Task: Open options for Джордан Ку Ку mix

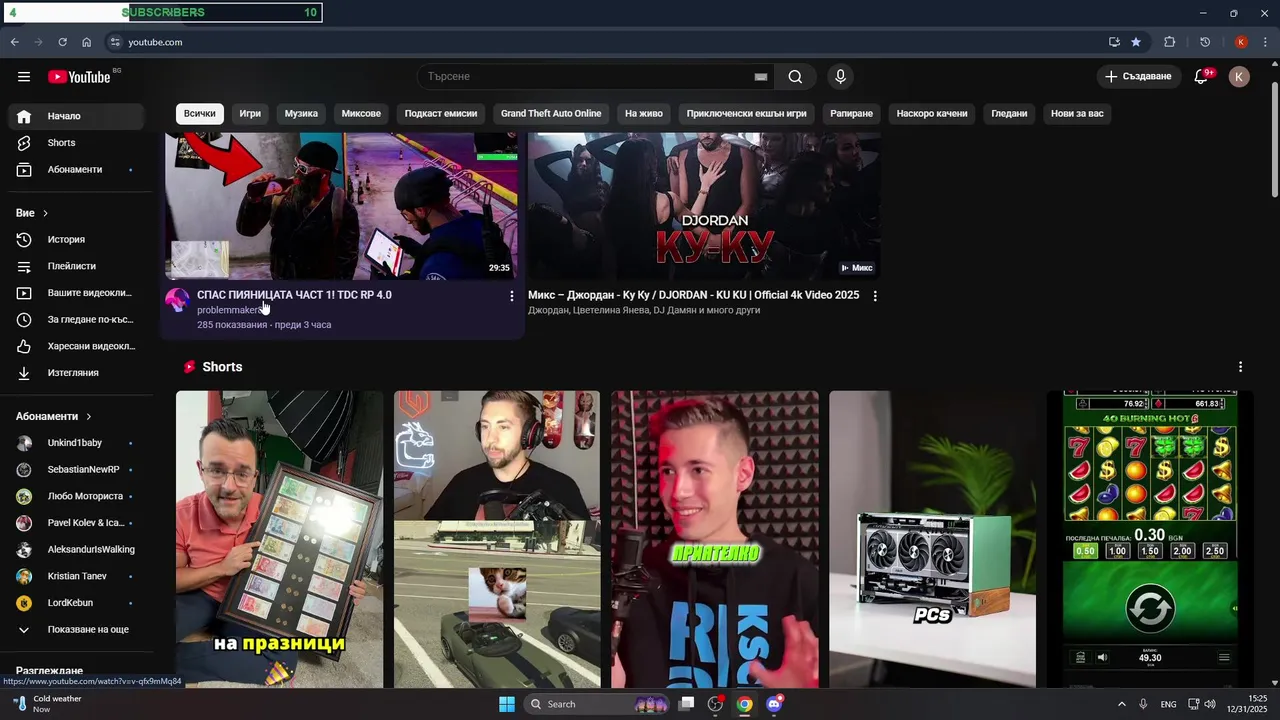Action: tap(875, 296)
